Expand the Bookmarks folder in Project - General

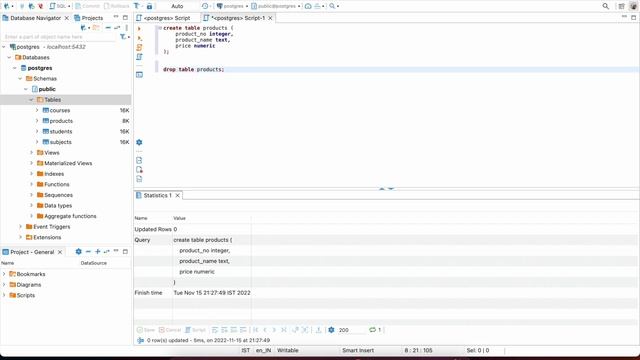(4, 274)
